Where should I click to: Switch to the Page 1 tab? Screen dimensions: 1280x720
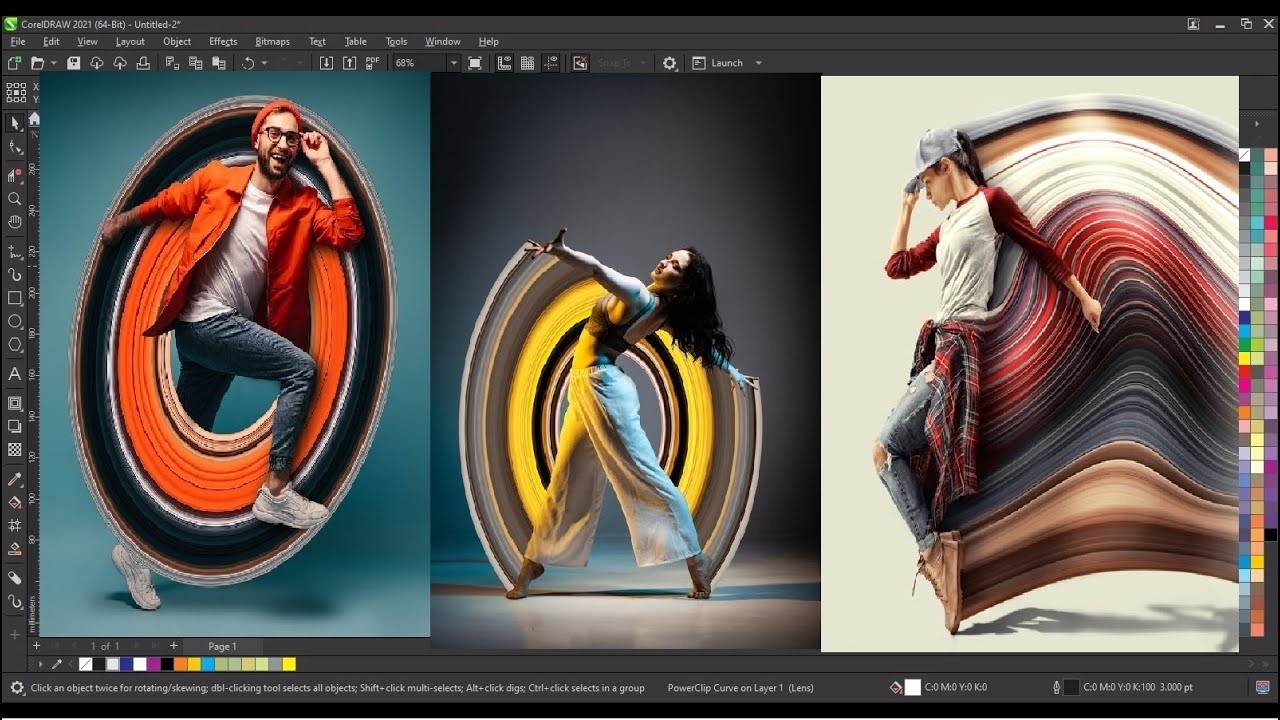click(222, 646)
